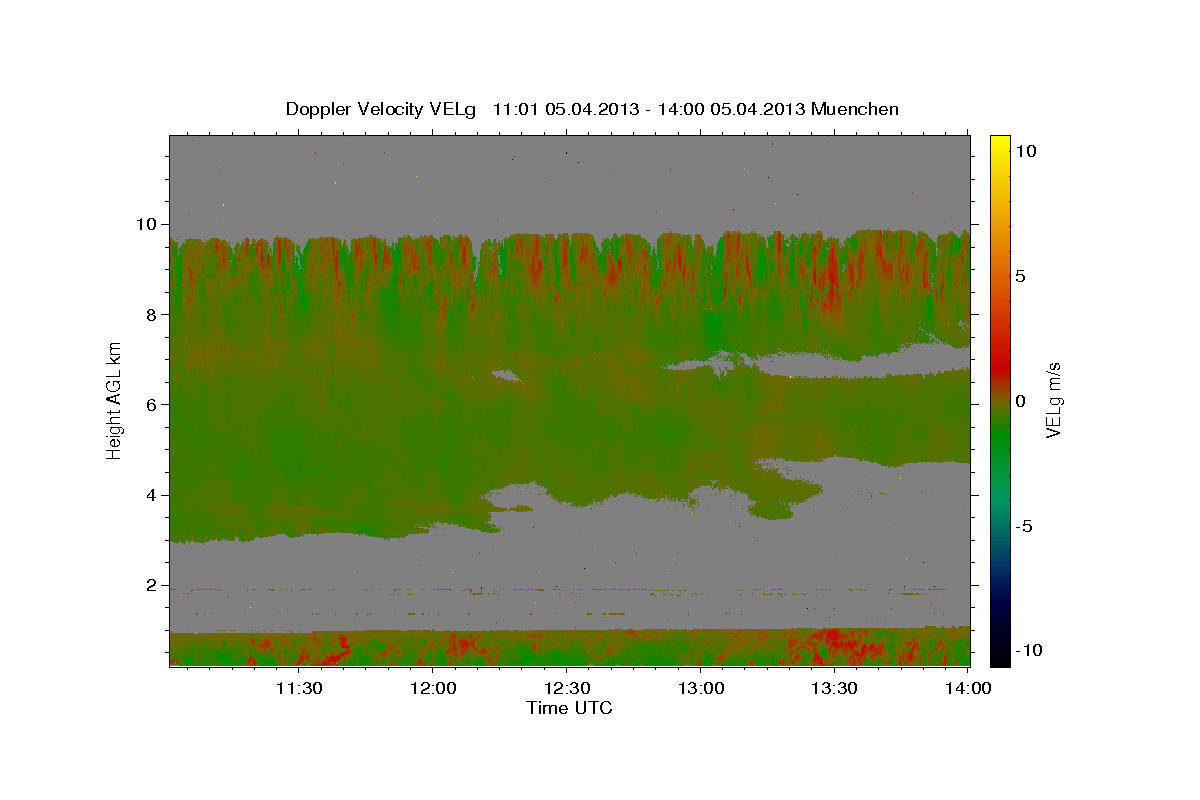Select the 'Muenchen' location text in title
The width and height of the screenshot is (1200, 800).
[855, 109]
